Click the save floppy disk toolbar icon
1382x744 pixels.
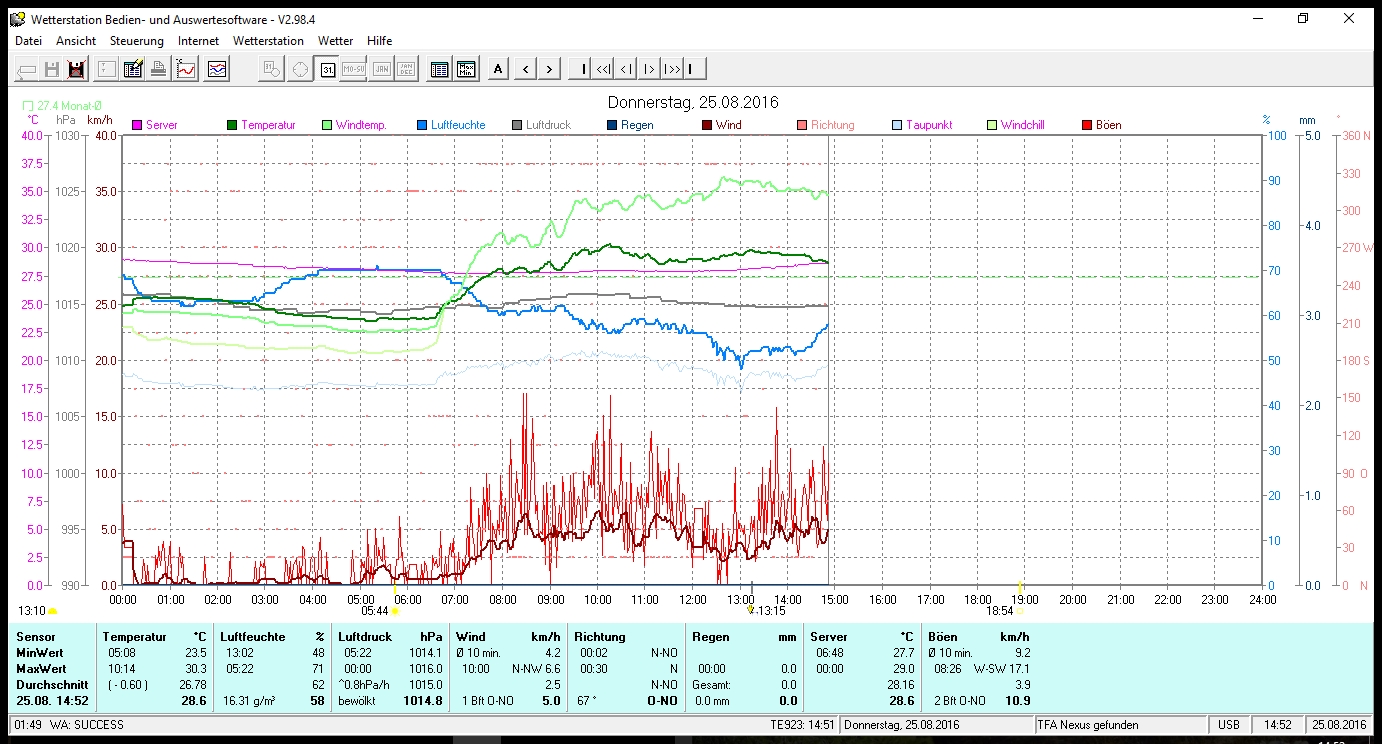coord(53,69)
